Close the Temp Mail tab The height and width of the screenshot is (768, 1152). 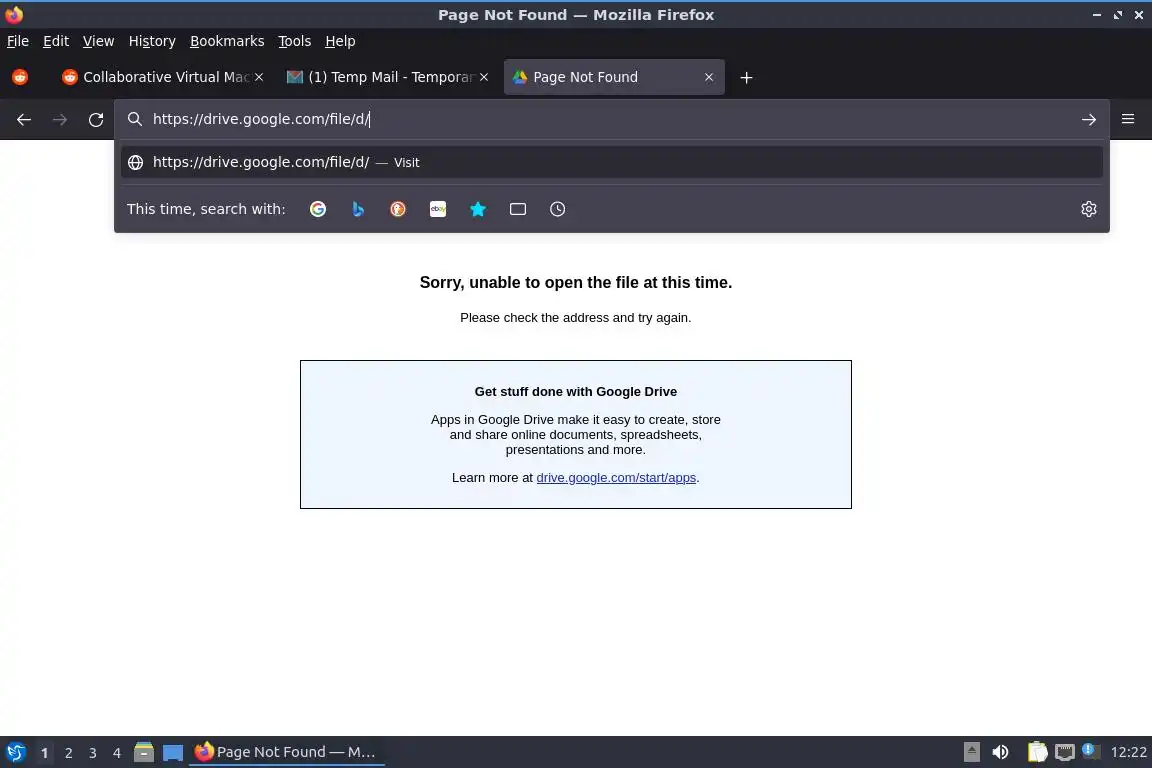[483, 77]
